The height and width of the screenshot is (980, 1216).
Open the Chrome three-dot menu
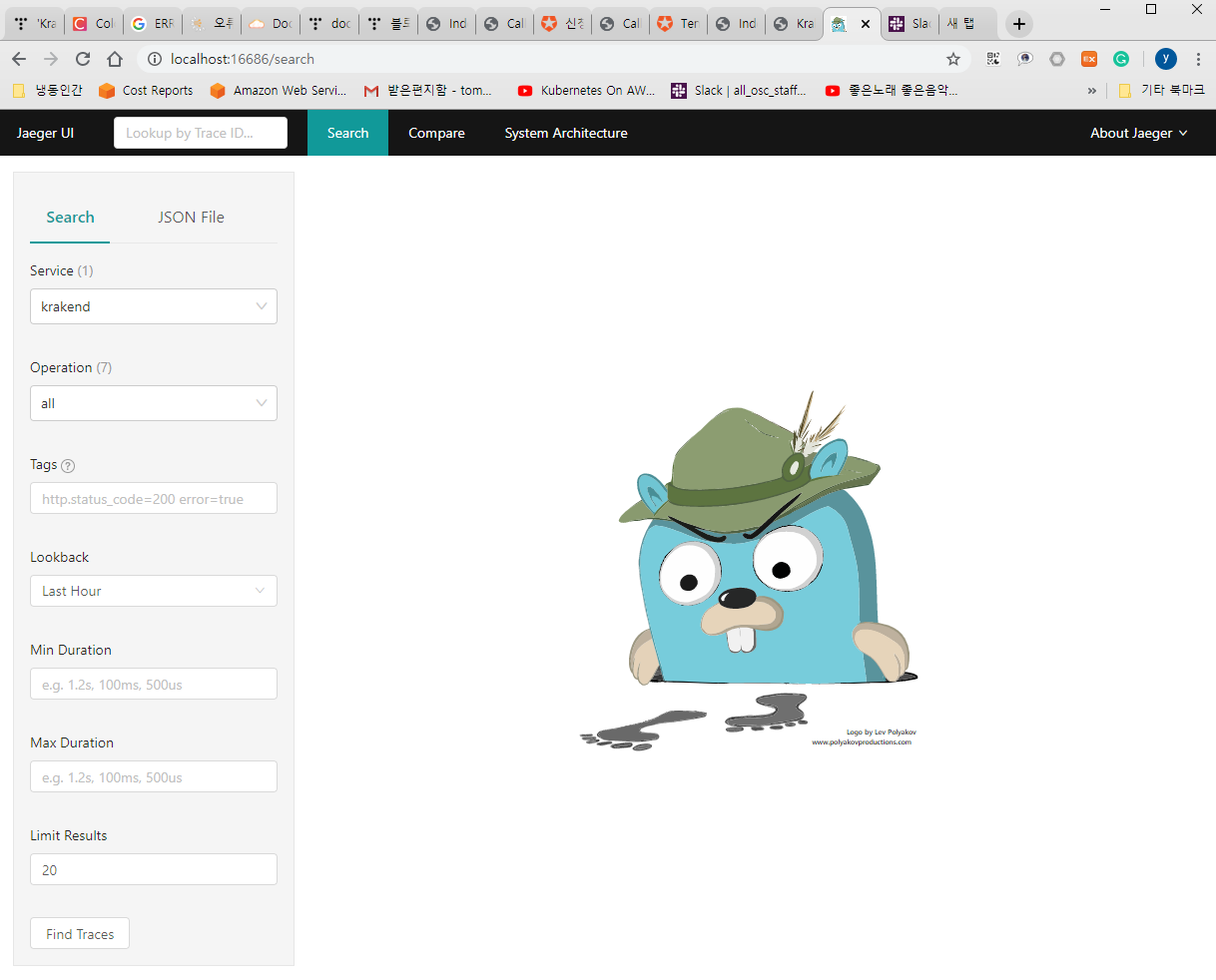point(1198,59)
